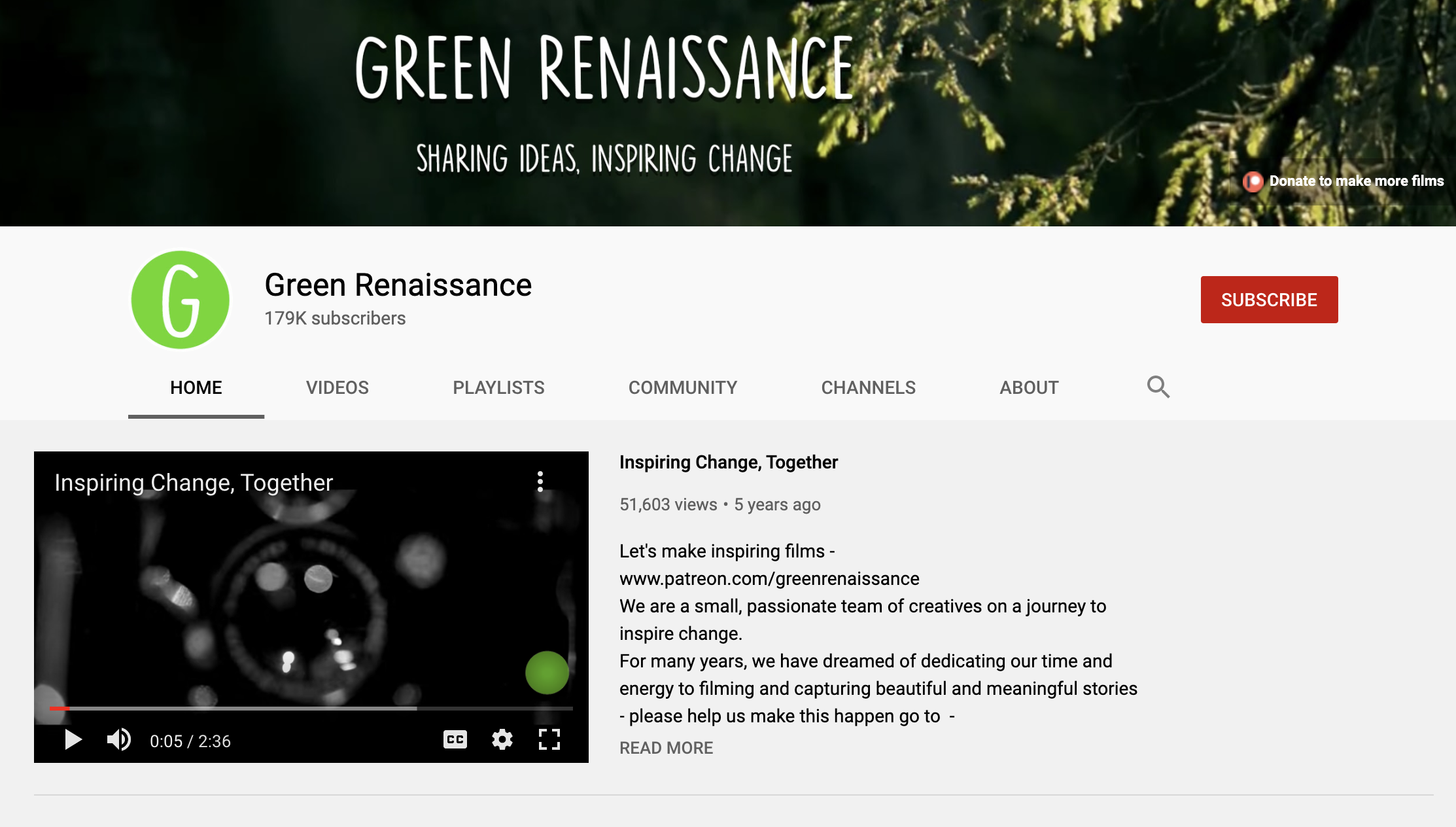1456x827 pixels.
Task: Seek using the video progress bar
Action: click(x=311, y=708)
